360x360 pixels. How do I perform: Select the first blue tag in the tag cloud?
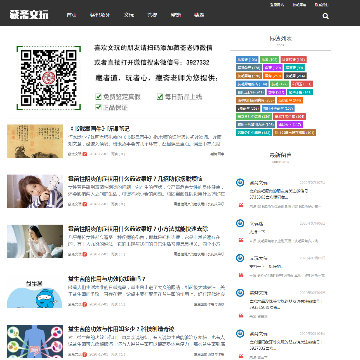pyautogui.click(x=247, y=59)
